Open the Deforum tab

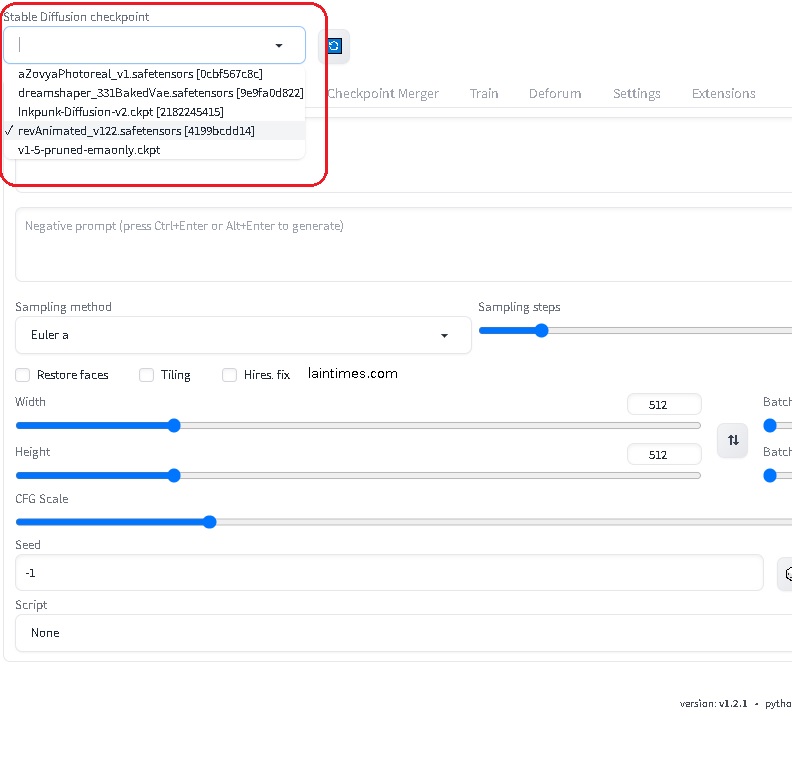[x=555, y=94]
